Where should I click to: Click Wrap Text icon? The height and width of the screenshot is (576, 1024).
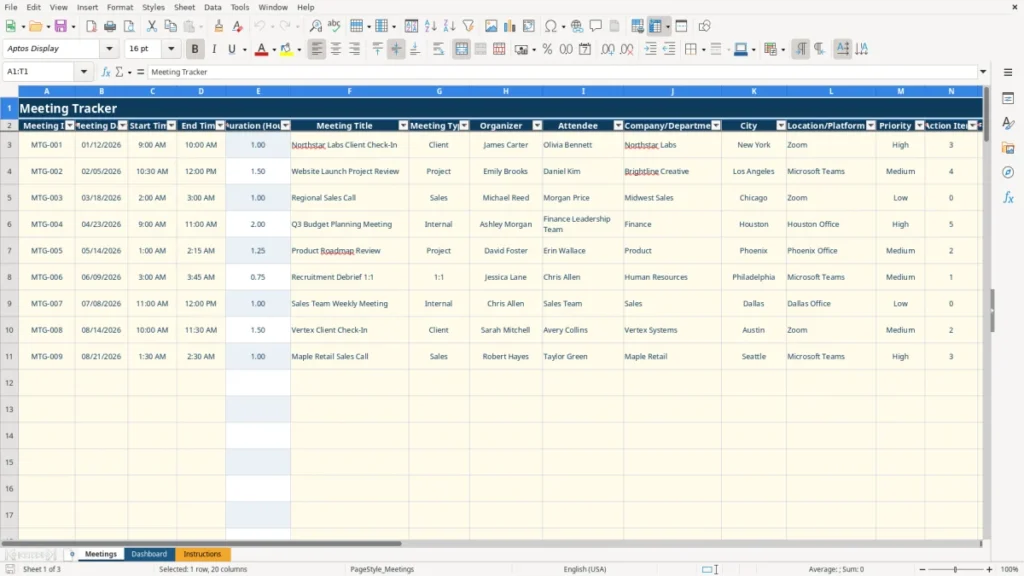coord(438,49)
